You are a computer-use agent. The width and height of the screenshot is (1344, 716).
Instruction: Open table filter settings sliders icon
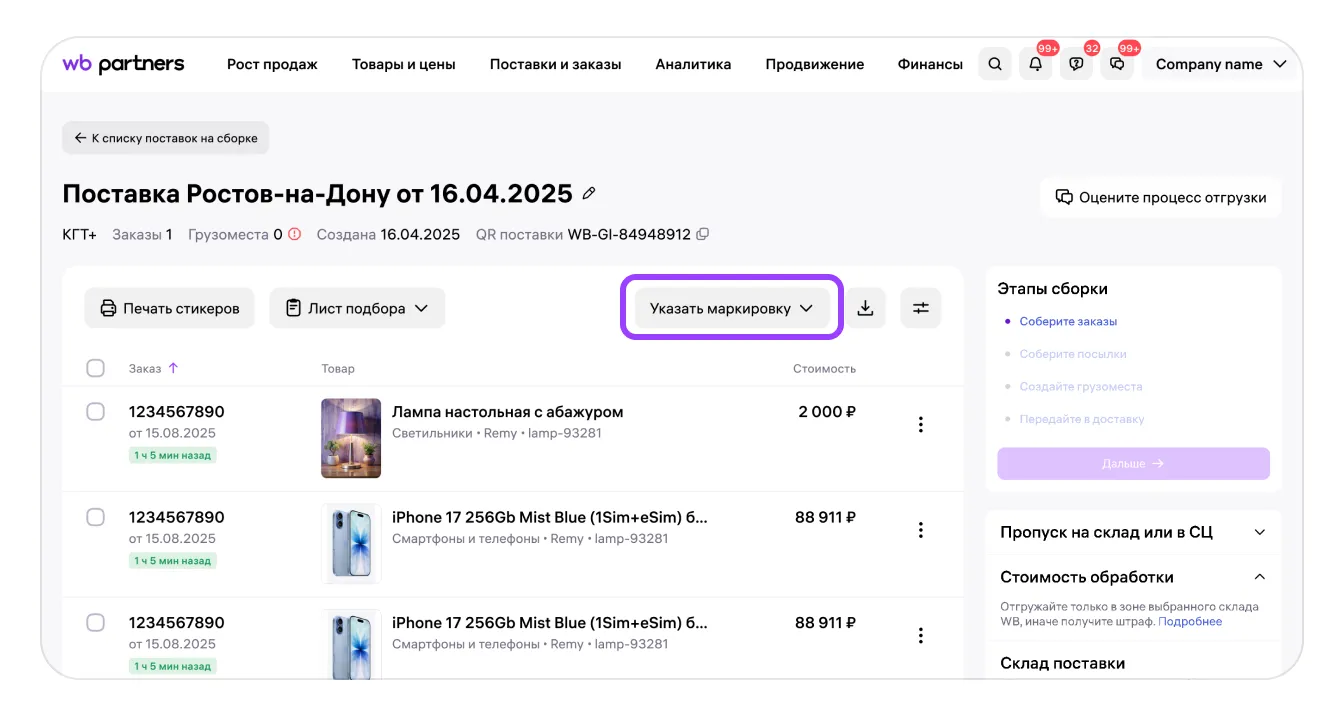pos(920,308)
